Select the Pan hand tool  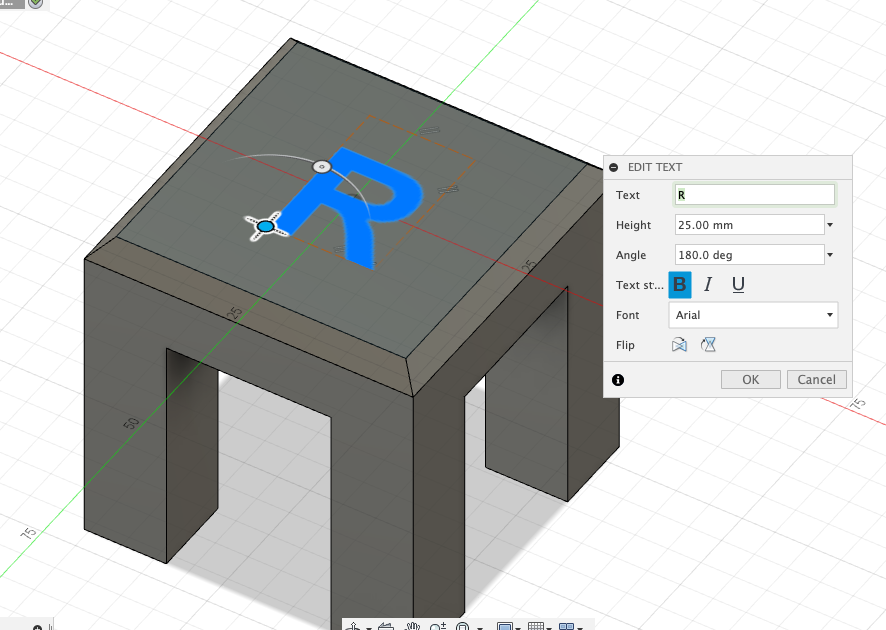pyautogui.click(x=412, y=627)
